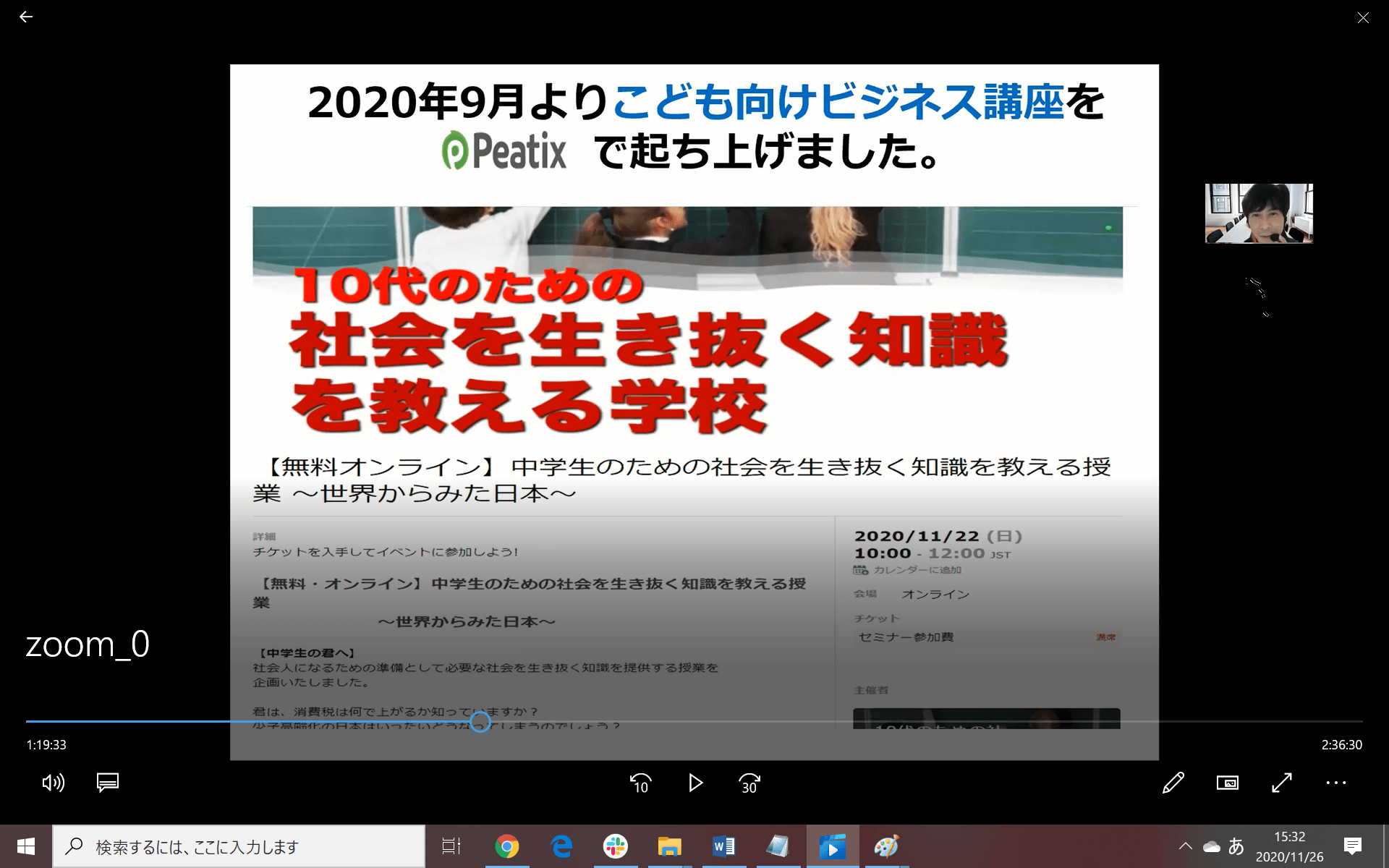Image resolution: width=1389 pixels, height=868 pixels.
Task: Enter fullscreen mode
Action: point(1281,783)
